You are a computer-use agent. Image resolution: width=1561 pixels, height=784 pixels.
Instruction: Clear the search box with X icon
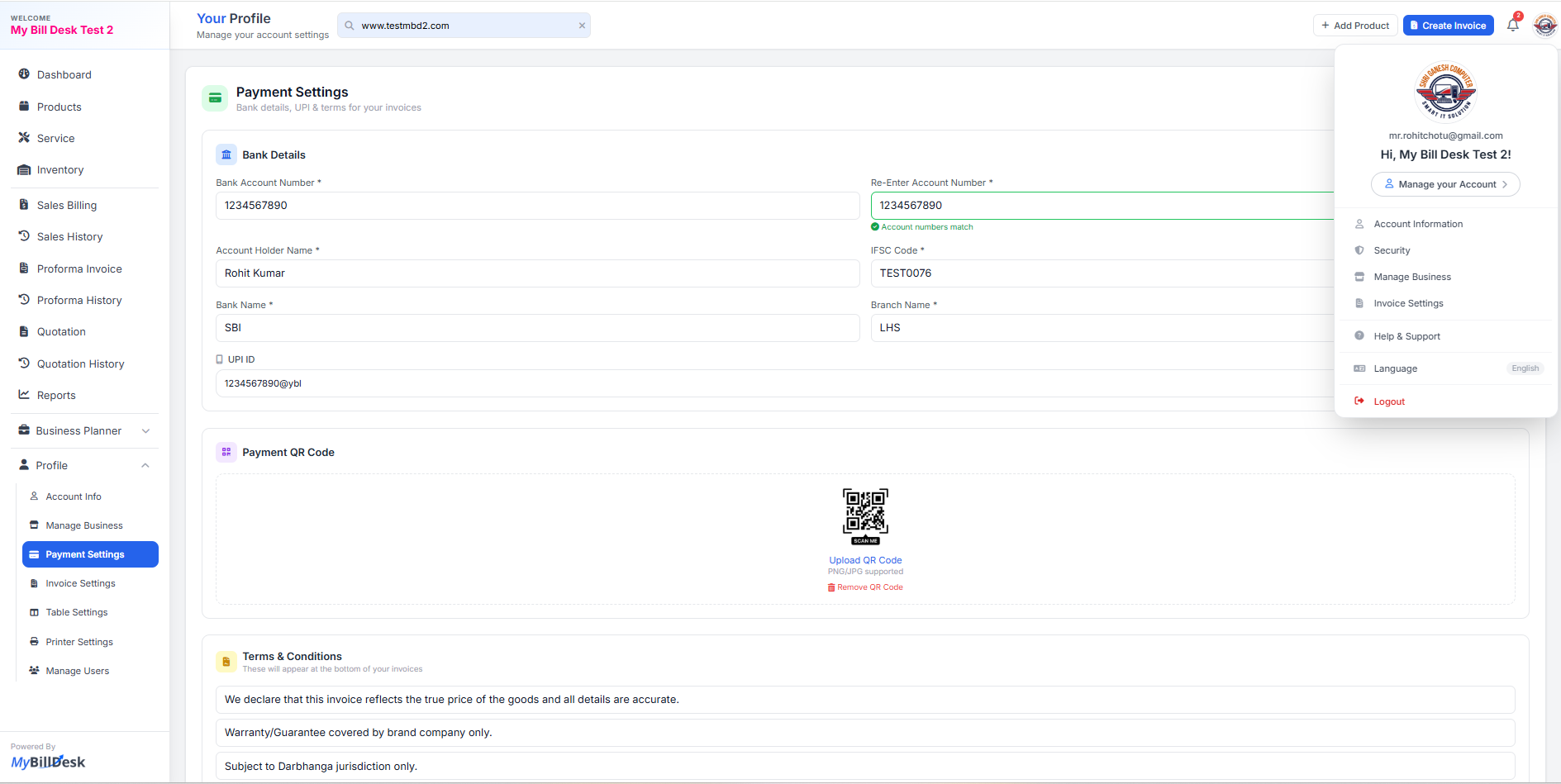tap(582, 26)
